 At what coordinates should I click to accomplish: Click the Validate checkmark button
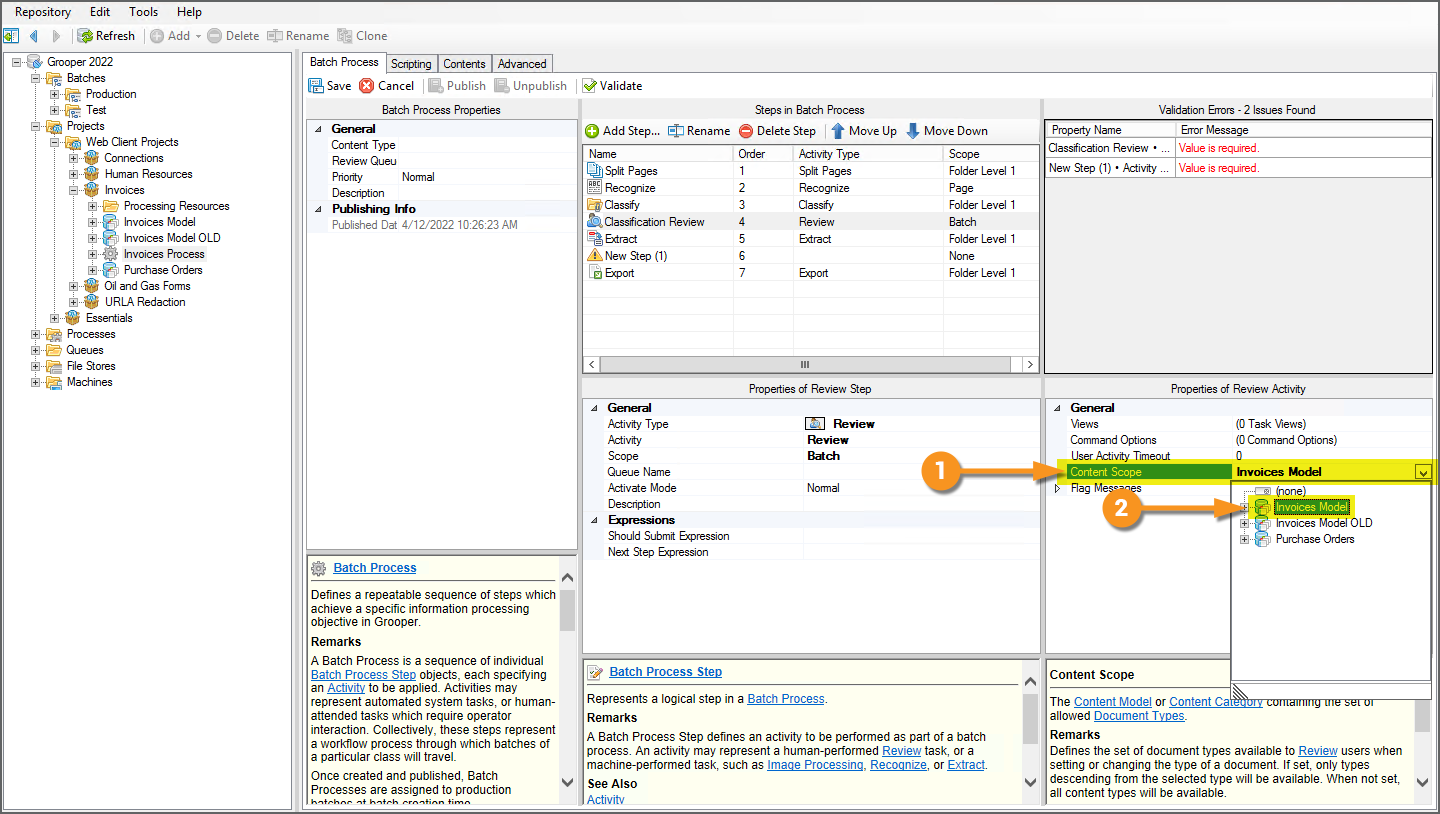[590, 86]
